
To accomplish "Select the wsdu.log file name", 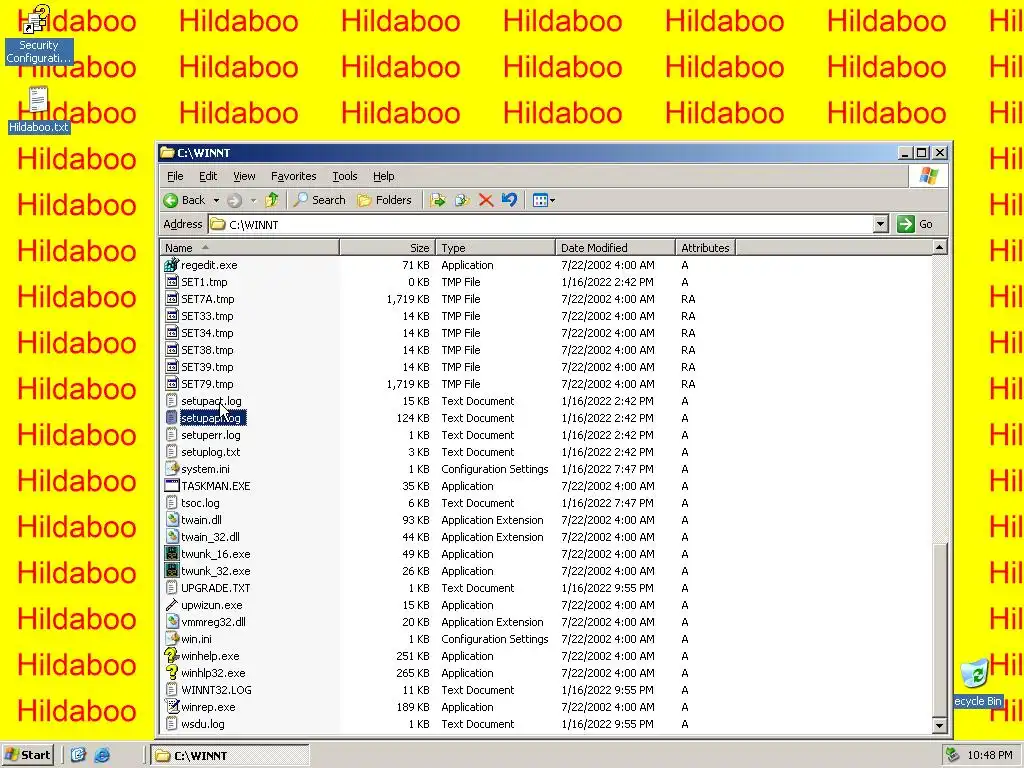I will (202, 724).
